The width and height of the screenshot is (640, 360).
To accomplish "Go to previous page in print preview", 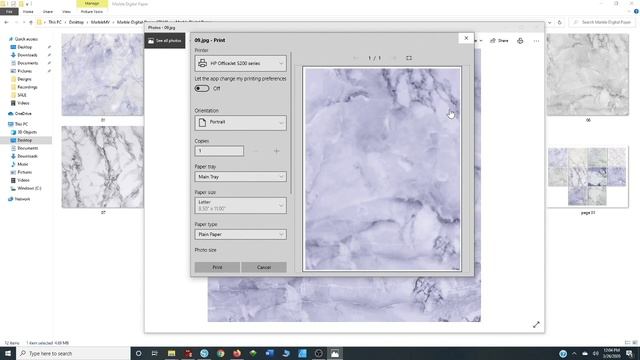I will tap(356, 58).
